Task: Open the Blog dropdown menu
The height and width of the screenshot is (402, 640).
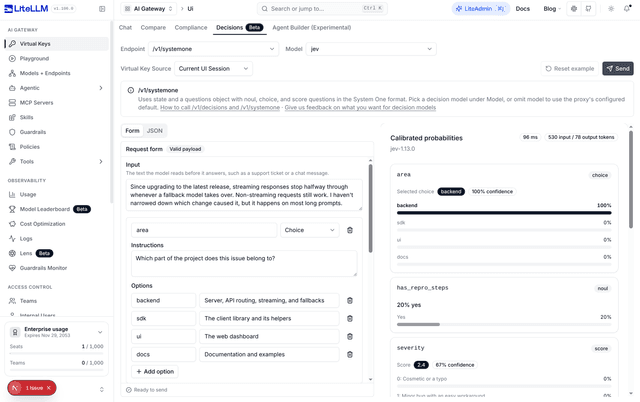Action: click(552, 9)
